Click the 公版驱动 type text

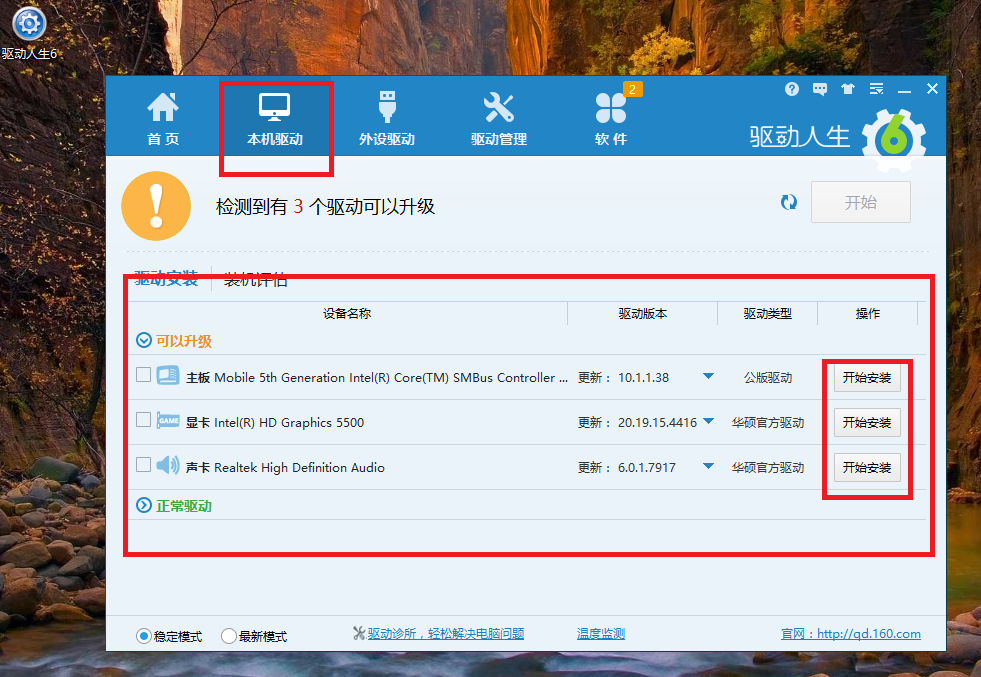click(x=768, y=377)
